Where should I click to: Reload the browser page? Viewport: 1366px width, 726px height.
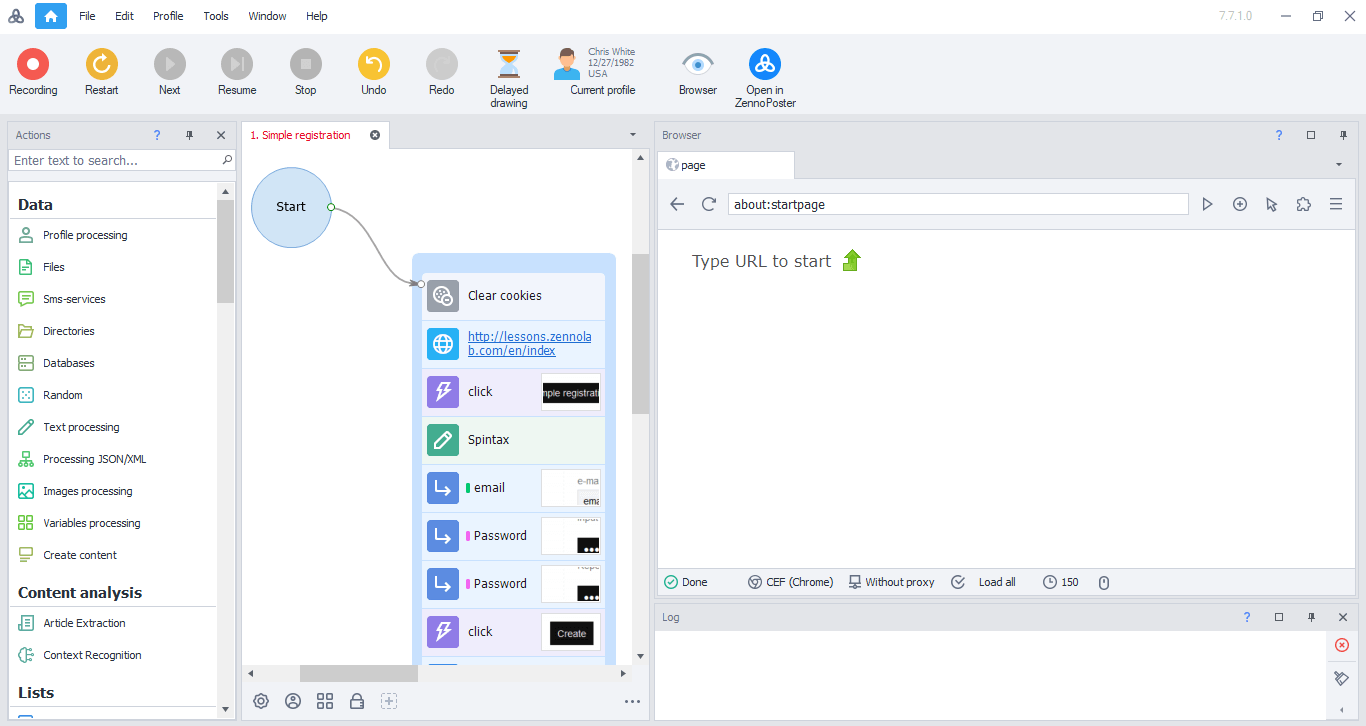709,204
